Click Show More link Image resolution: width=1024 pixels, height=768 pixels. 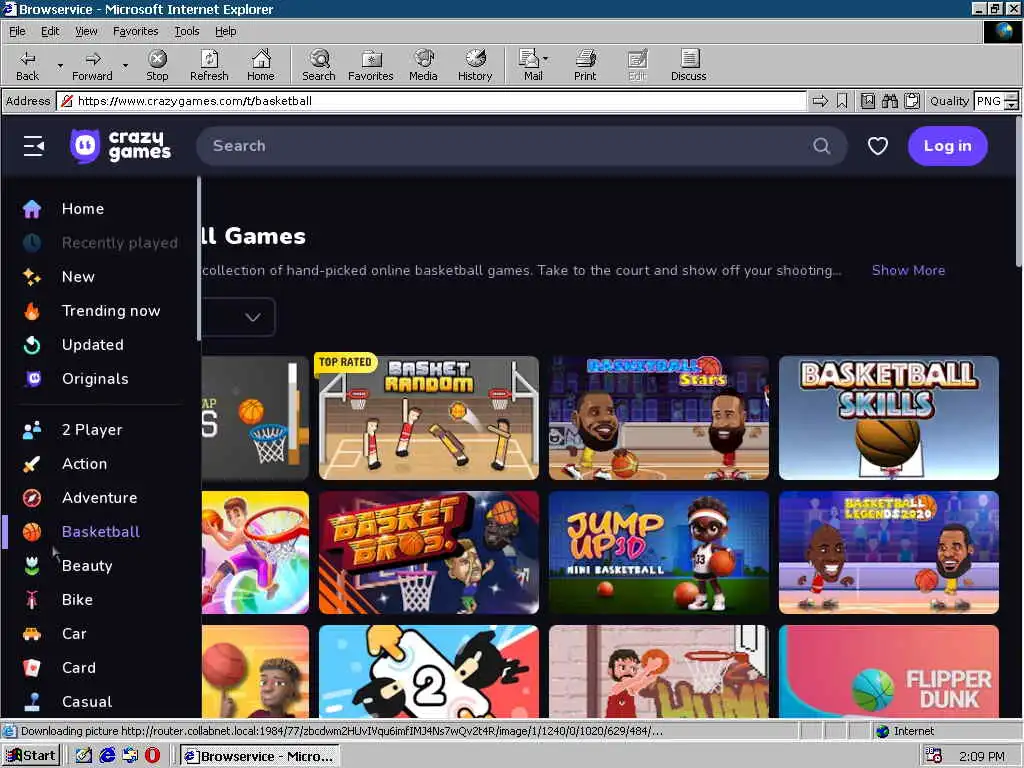(x=908, y=270)
